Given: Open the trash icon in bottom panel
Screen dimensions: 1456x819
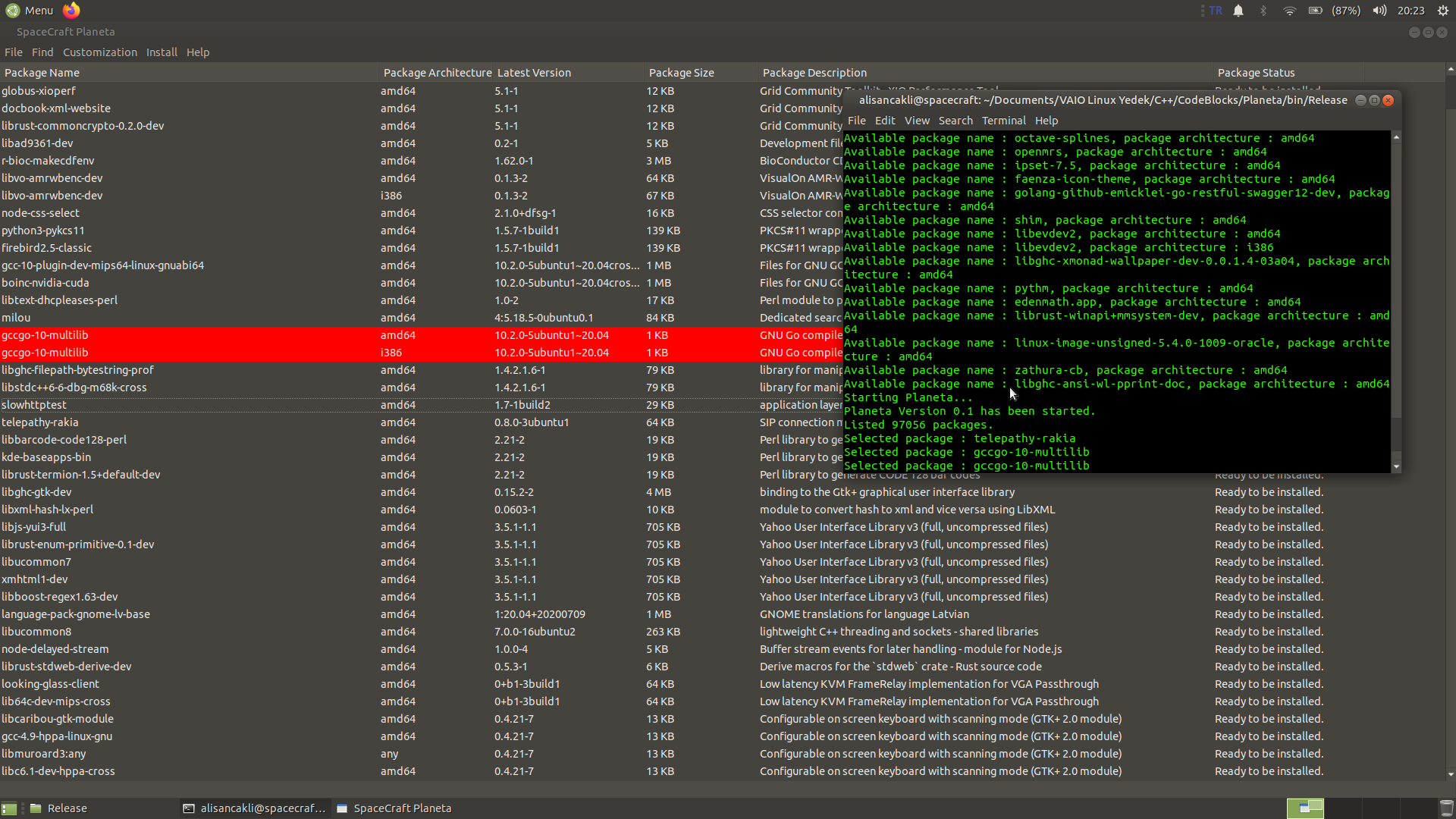Looking at the screenshot, I should (x=1446, y=808).
